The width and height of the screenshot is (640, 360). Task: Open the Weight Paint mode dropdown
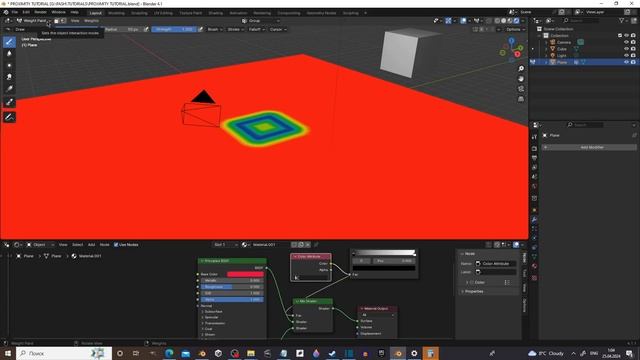point(33,20)
